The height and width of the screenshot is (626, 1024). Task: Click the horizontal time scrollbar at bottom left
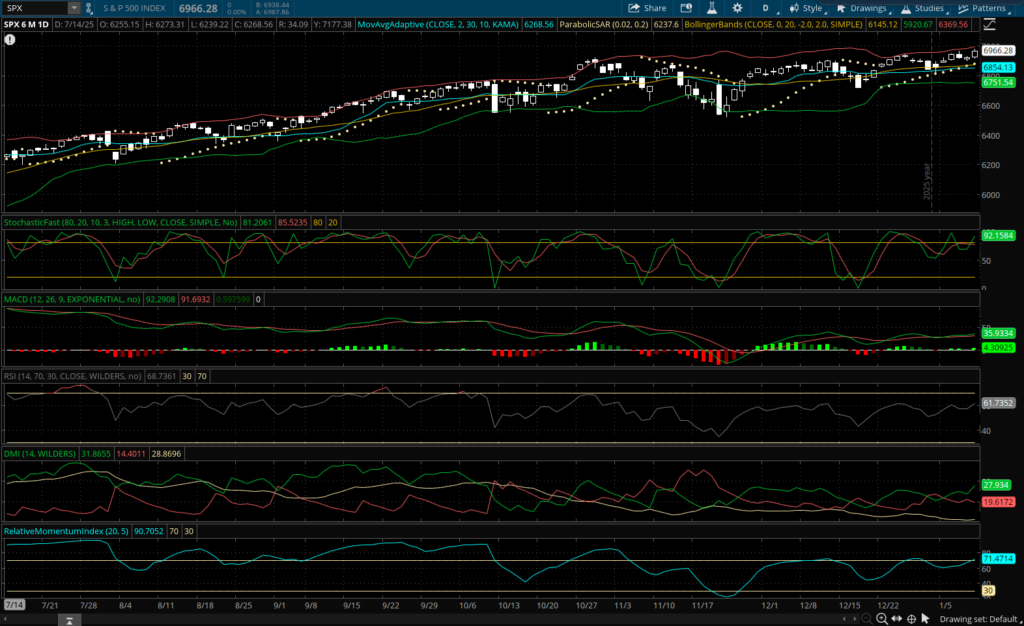pyautogui.click(x=40, y=619)
